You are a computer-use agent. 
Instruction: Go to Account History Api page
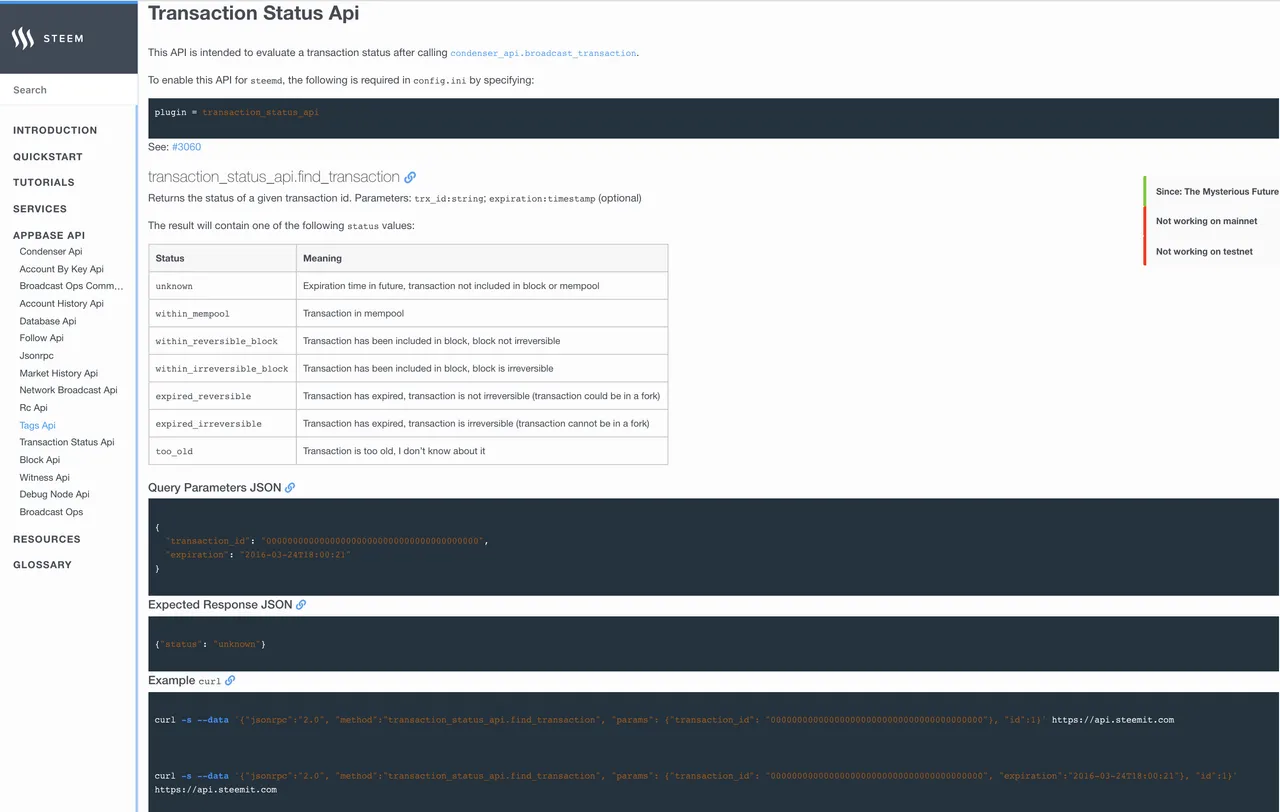pyautogui.click(x=62, y=304)
